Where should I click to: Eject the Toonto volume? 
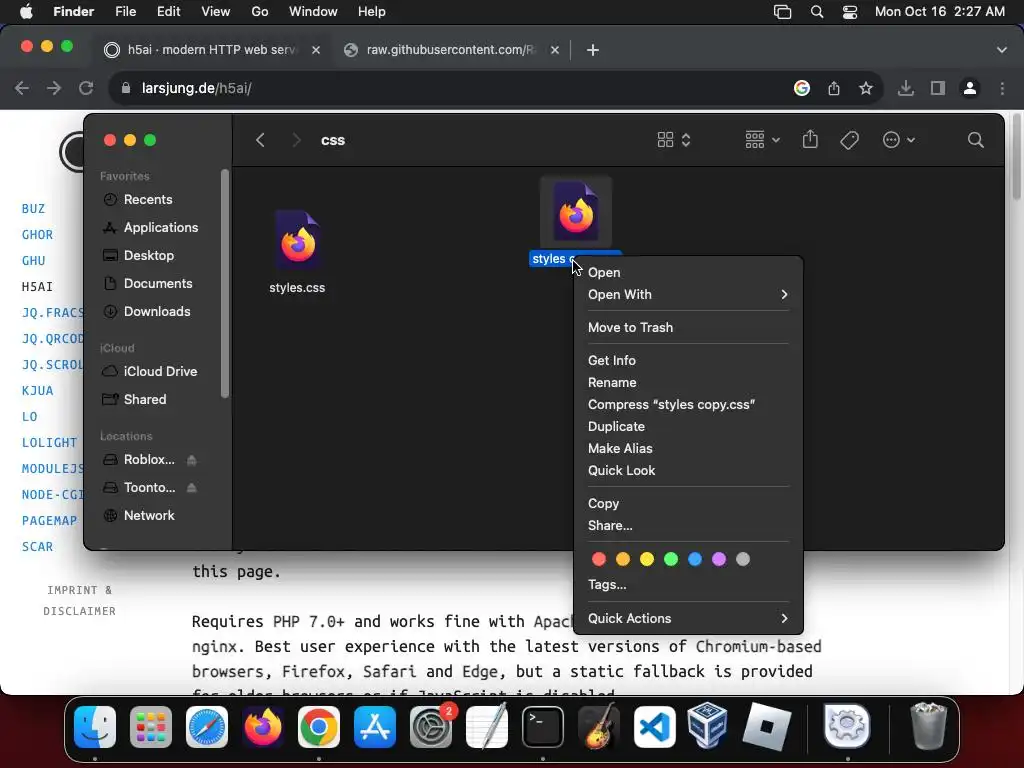pos(191,488)
